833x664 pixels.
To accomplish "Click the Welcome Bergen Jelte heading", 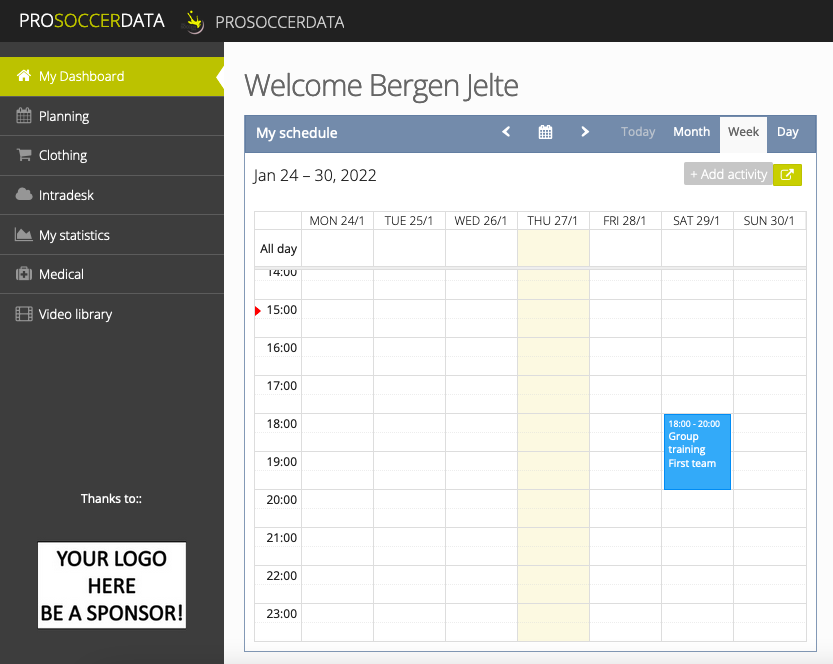I will 381,86.
